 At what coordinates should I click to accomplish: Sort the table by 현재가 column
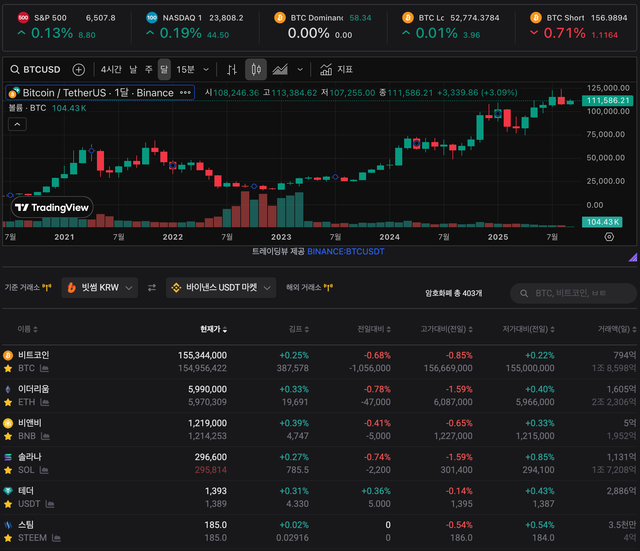tap(213, 329)
